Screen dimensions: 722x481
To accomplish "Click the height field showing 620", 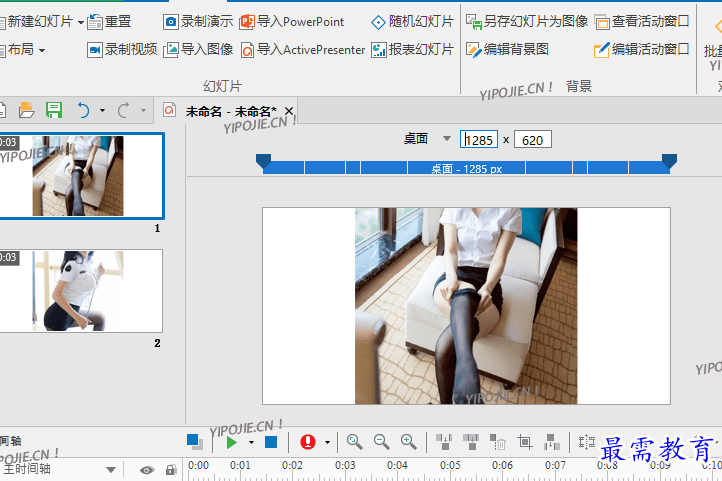I will pyautogui.click(x=533, y=139).
